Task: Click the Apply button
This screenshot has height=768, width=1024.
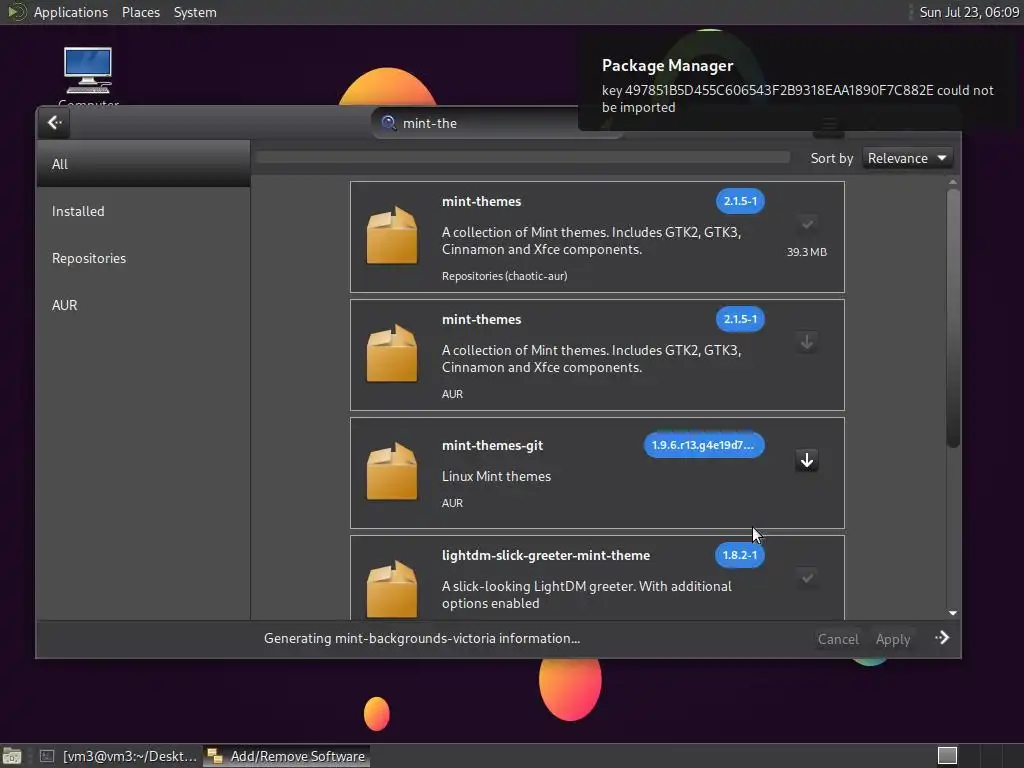Action: point(893,639)
